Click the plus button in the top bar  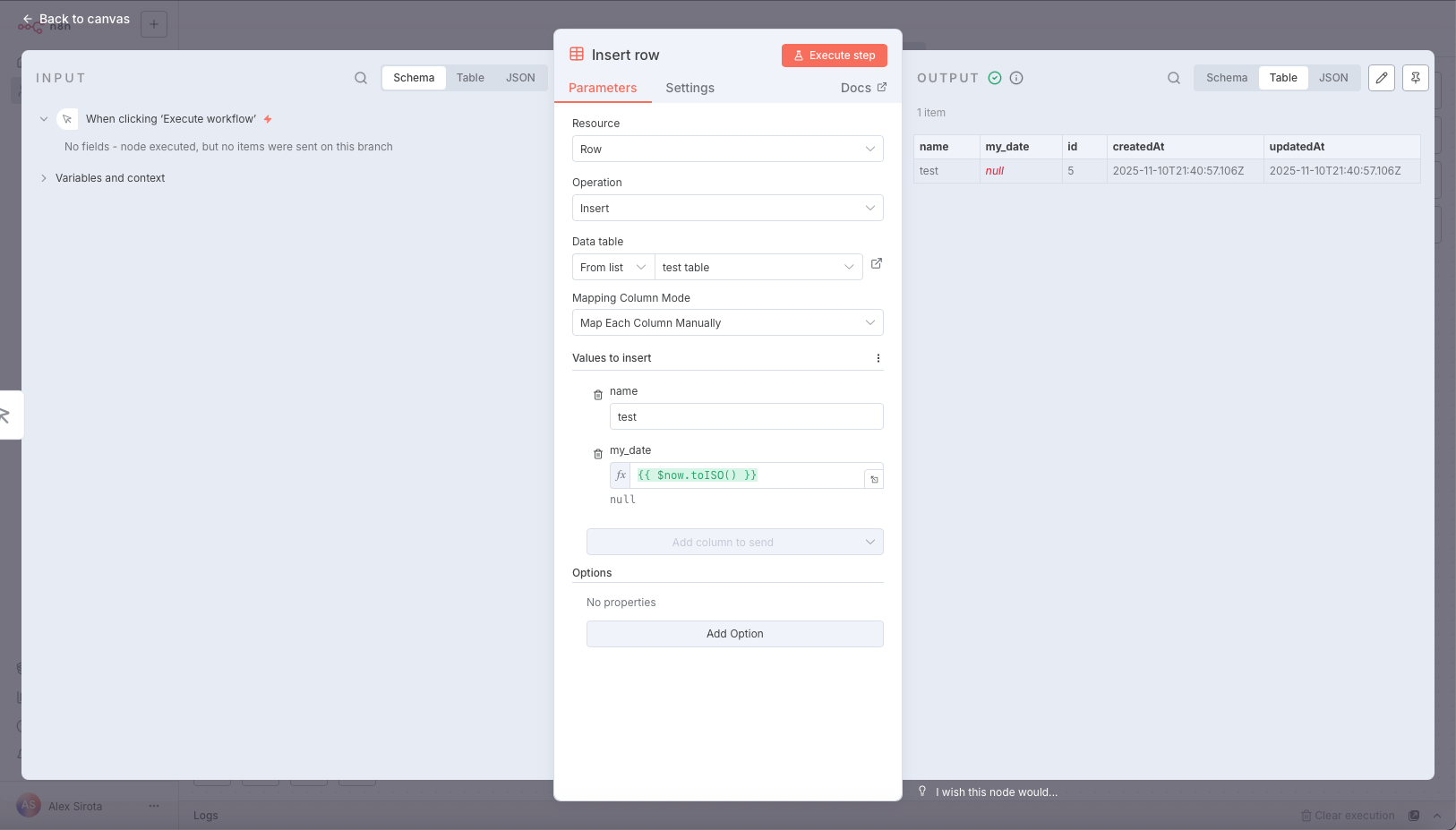[x=154, y=24]
